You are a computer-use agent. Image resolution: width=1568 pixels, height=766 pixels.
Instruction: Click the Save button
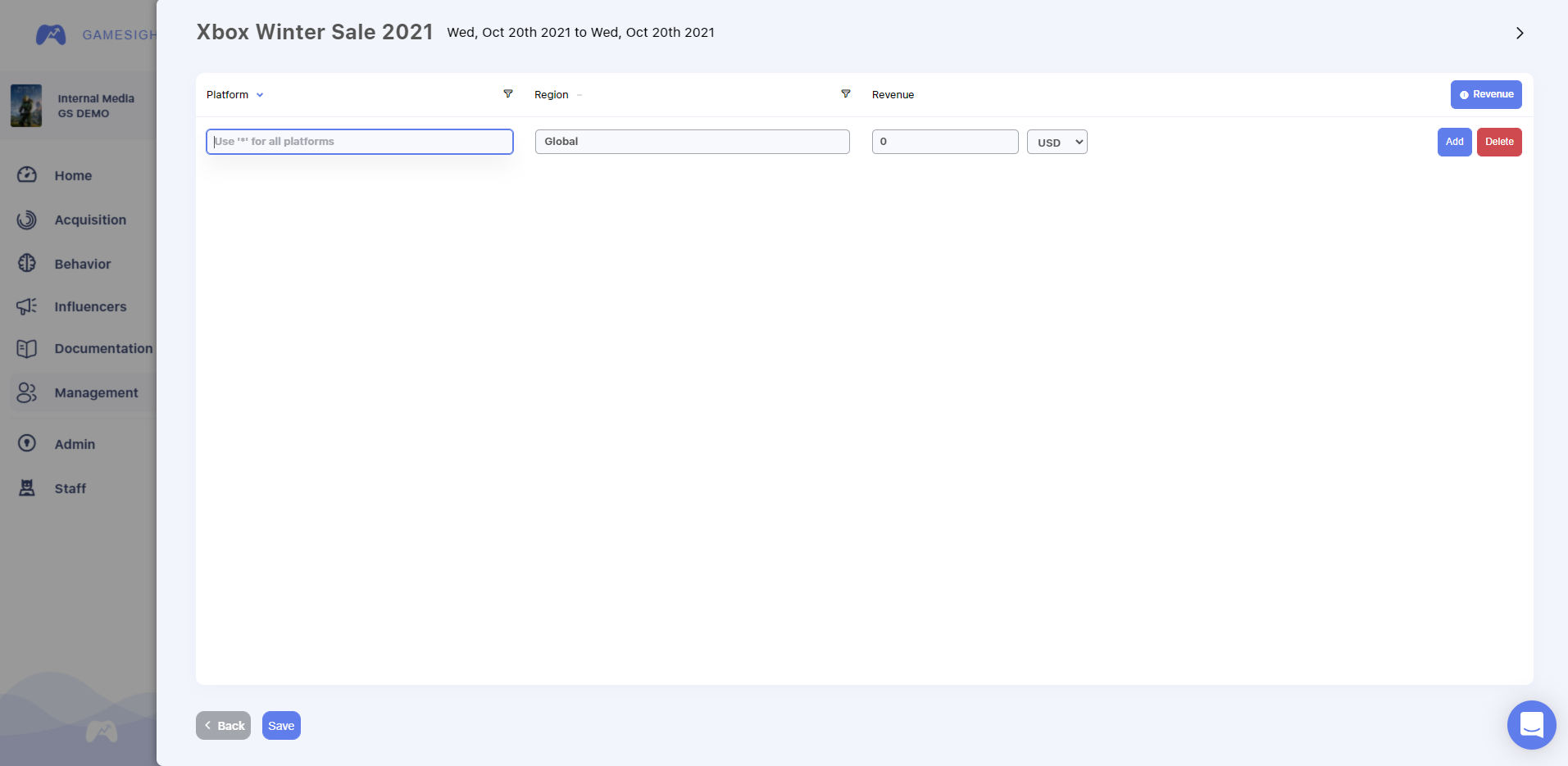click(281, 725)
